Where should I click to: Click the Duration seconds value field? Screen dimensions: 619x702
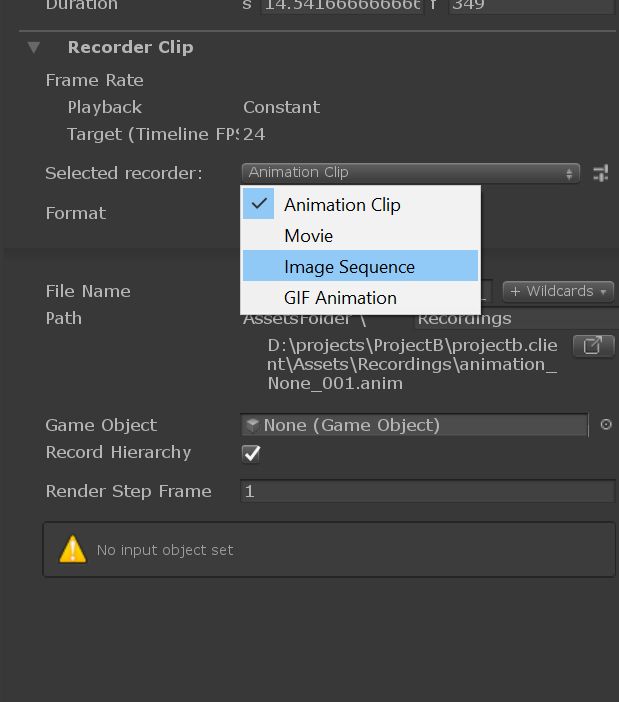click(340, 6)
